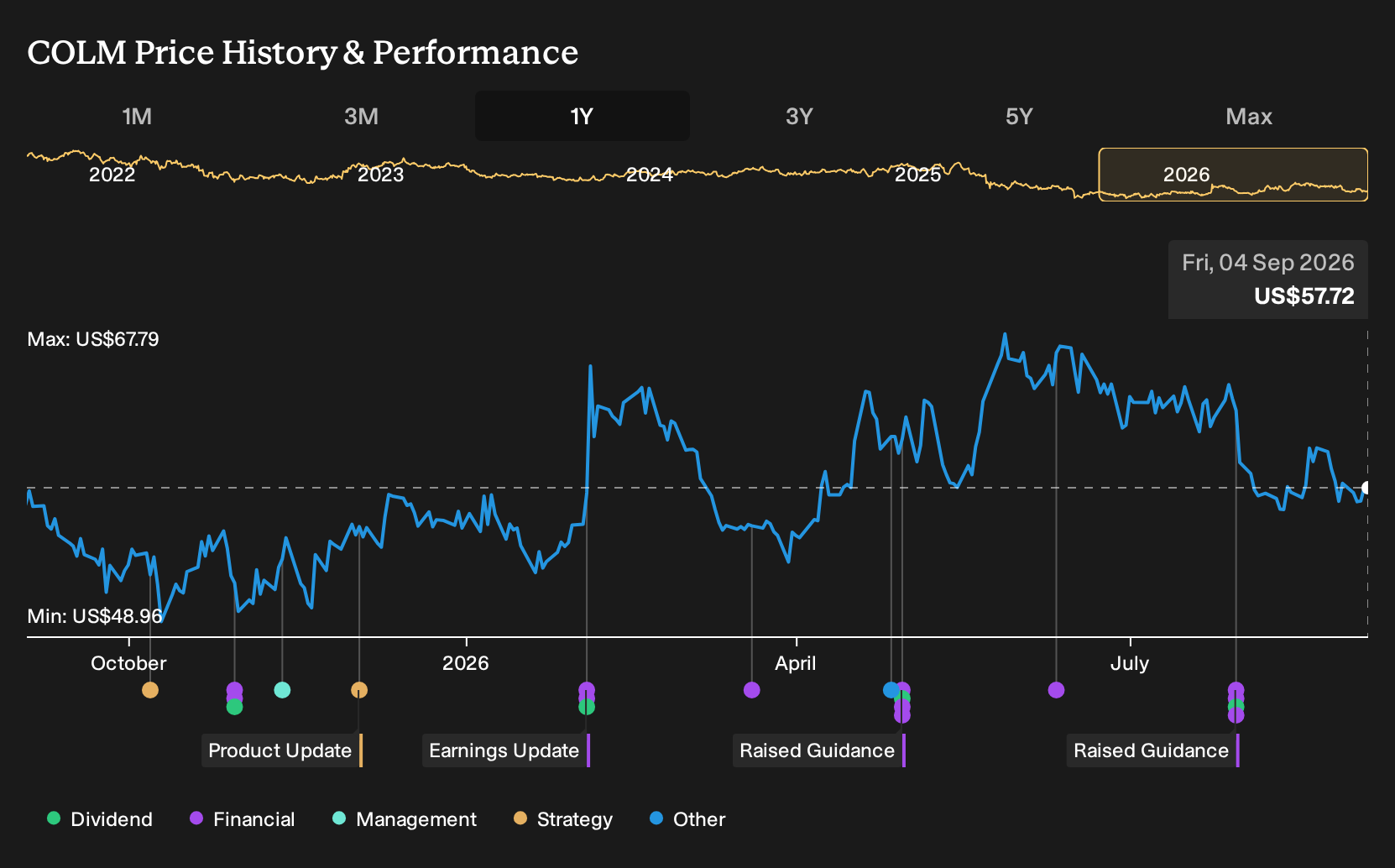
Task: Jump to 2024 on the overview timeline
Action: (649, 175)
